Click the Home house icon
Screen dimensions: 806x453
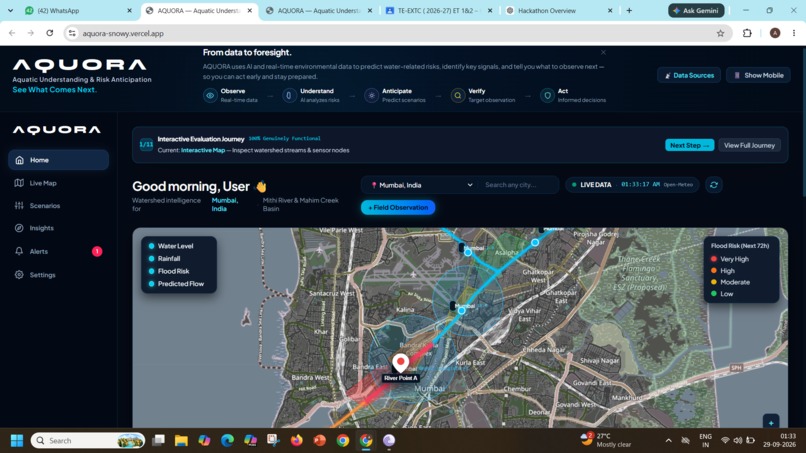pos(20,160)
